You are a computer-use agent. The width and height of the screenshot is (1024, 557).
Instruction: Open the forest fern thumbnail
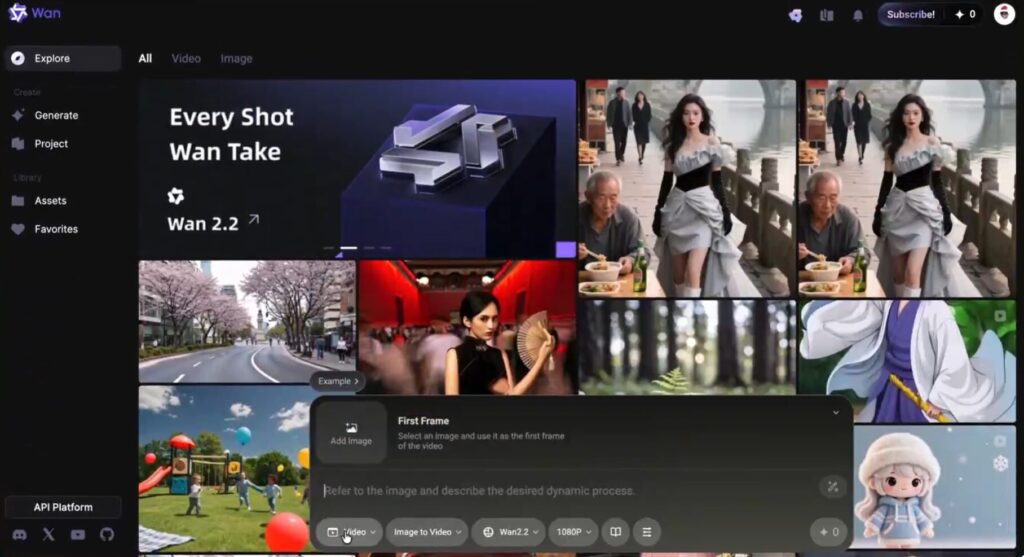[x=687, y=347]
